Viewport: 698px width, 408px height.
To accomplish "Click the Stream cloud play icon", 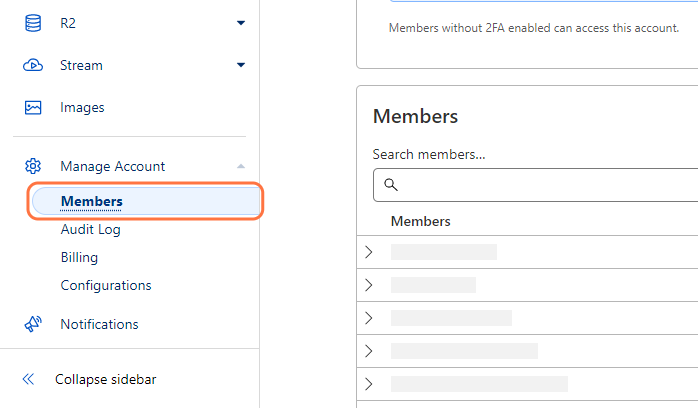I will [33, 65].
